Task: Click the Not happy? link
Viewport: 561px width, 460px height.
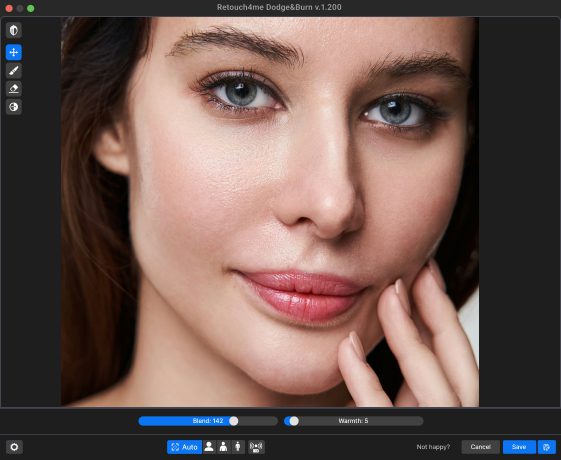Action: coord(433,447)
